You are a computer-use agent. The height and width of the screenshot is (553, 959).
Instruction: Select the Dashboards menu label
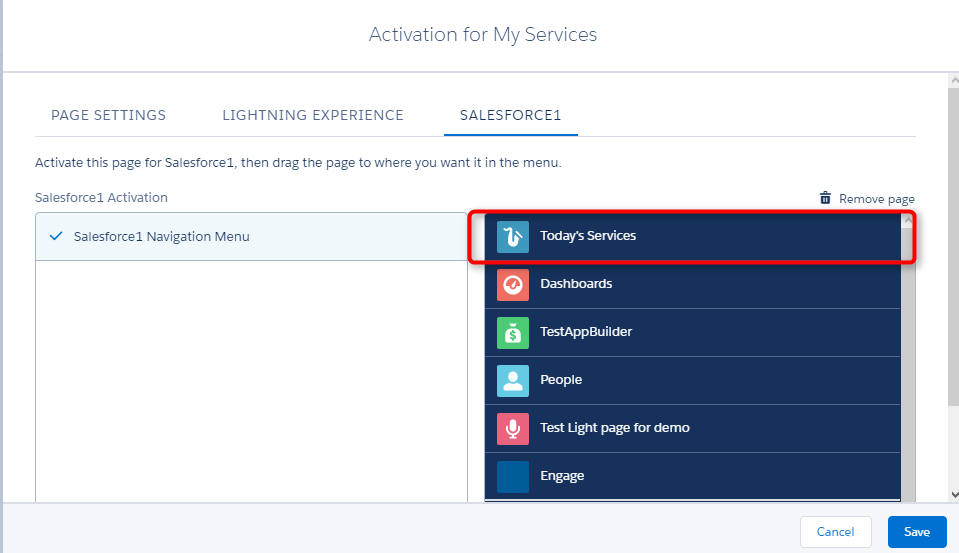tap(576, 284)
